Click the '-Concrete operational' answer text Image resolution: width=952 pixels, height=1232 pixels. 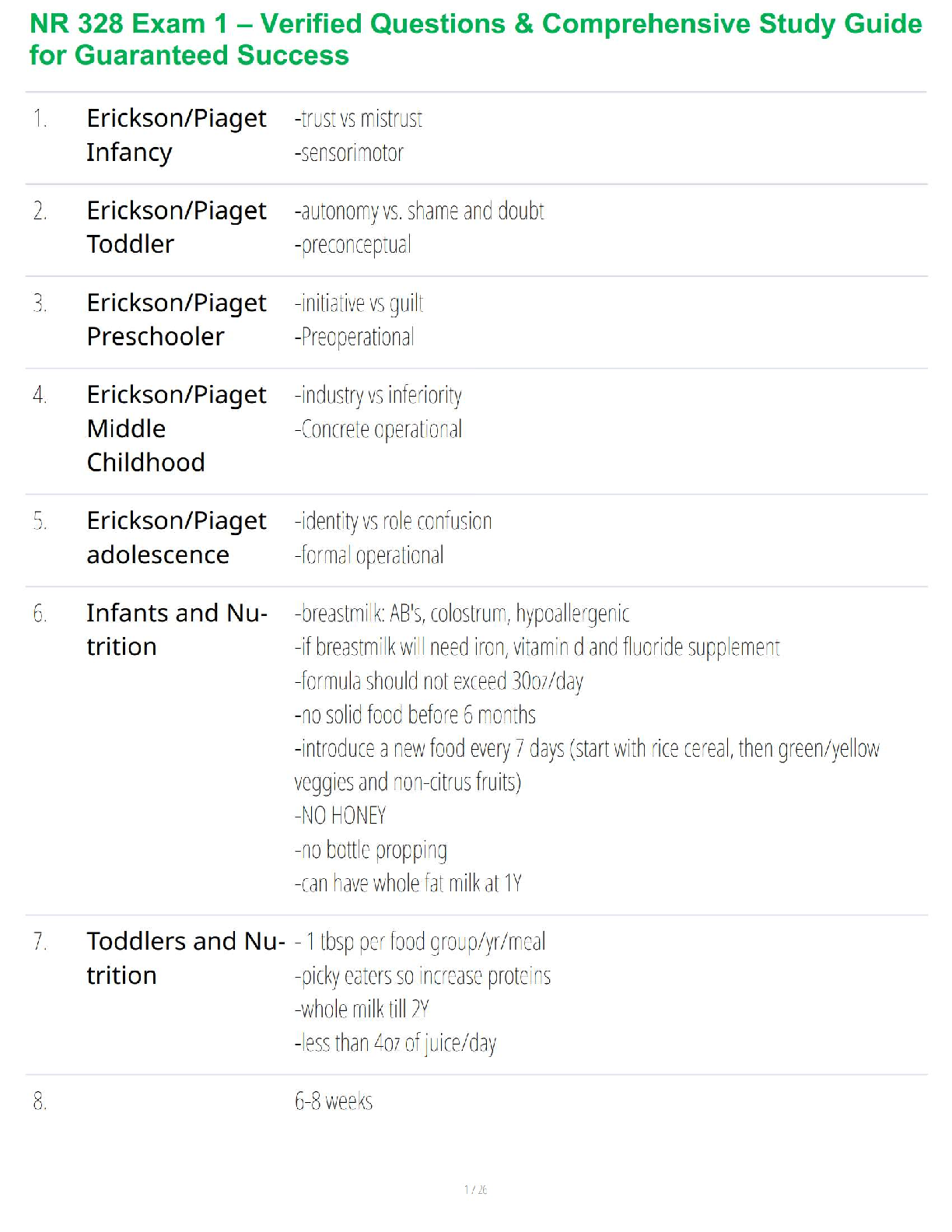(378, 429)
